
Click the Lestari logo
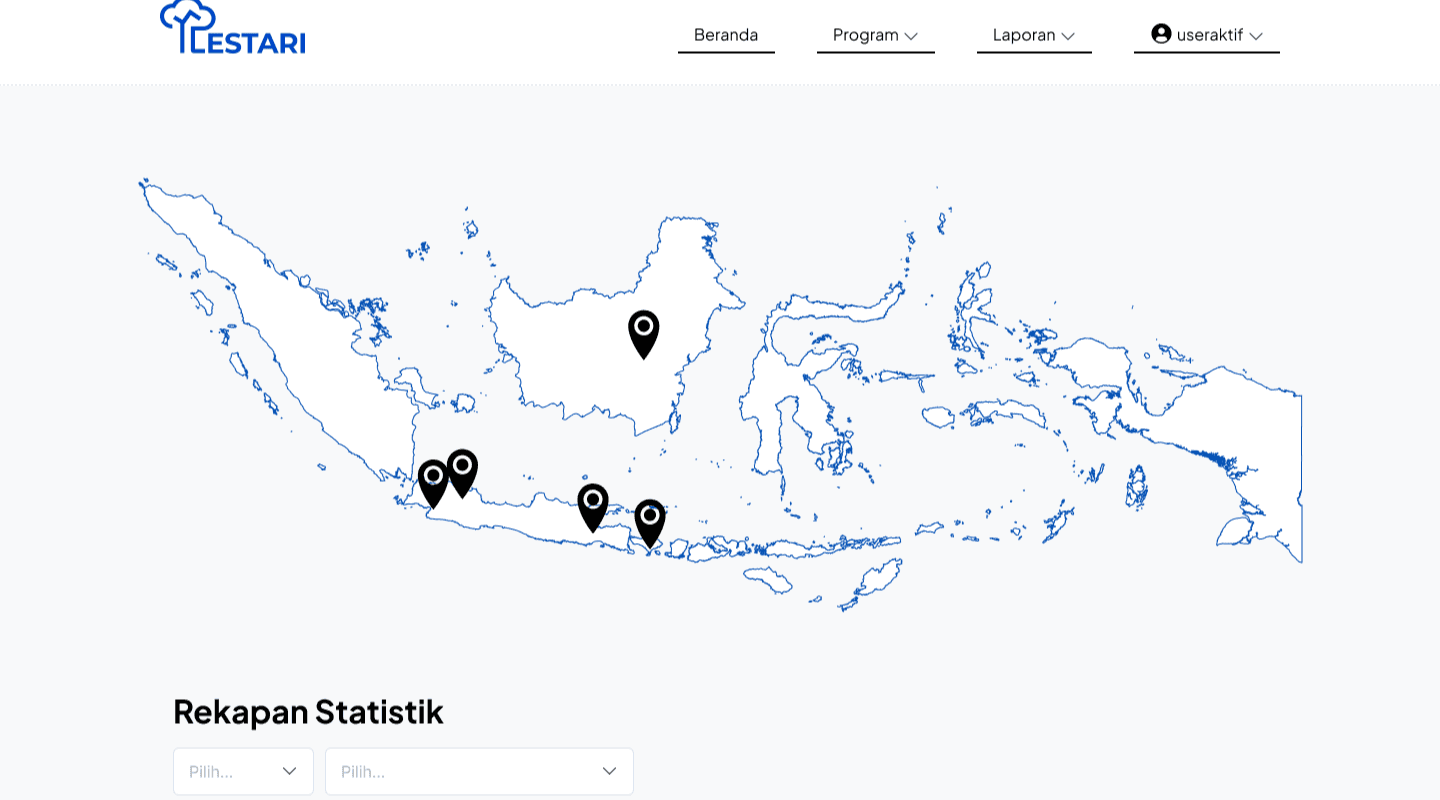pos(232,28)
